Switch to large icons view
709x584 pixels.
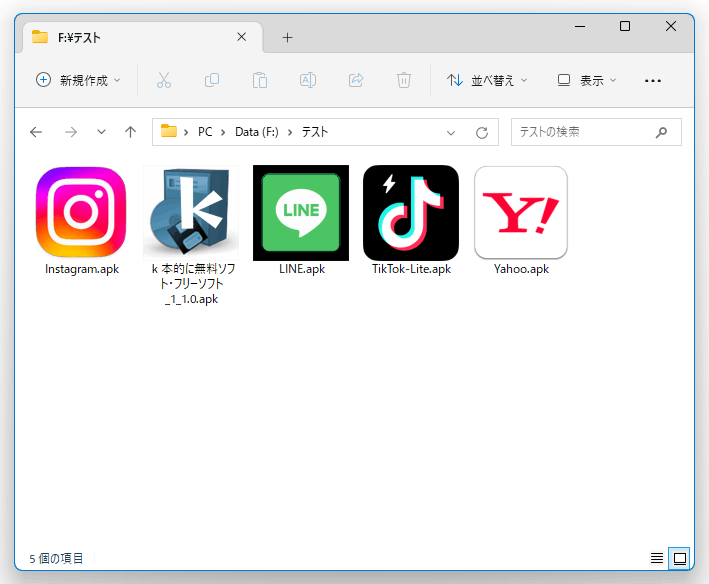(x=680, y=558)
